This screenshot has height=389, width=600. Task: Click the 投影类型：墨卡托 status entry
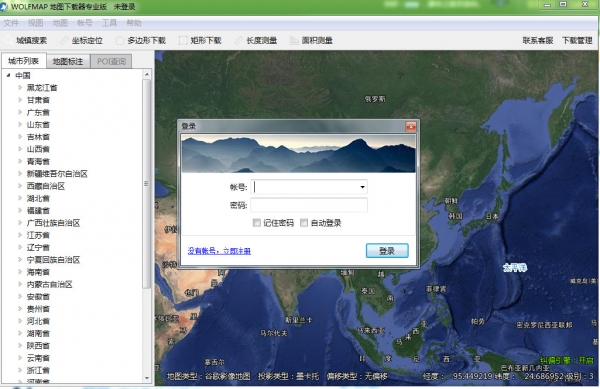coord(288,376)
